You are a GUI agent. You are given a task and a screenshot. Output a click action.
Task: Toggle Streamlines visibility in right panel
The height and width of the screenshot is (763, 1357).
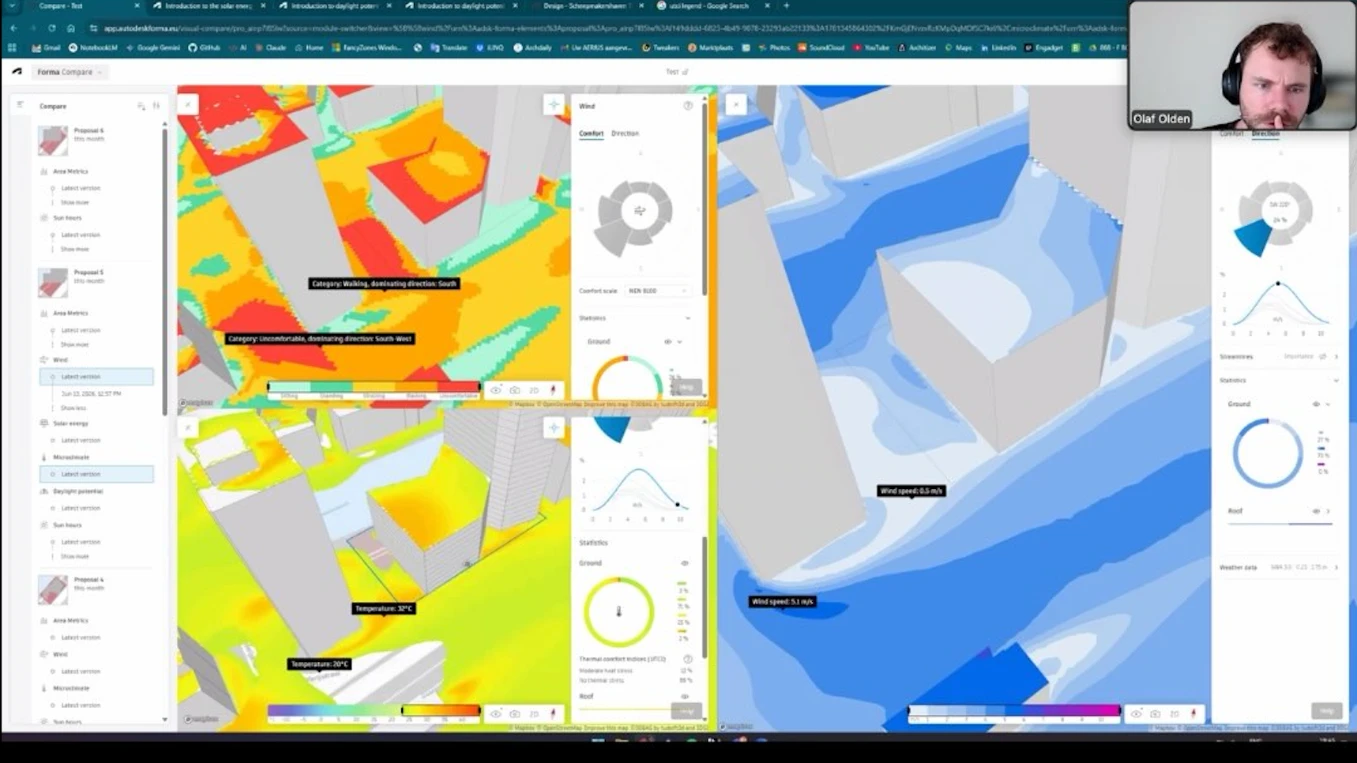pyautogui.click(x=1323, y=357)
